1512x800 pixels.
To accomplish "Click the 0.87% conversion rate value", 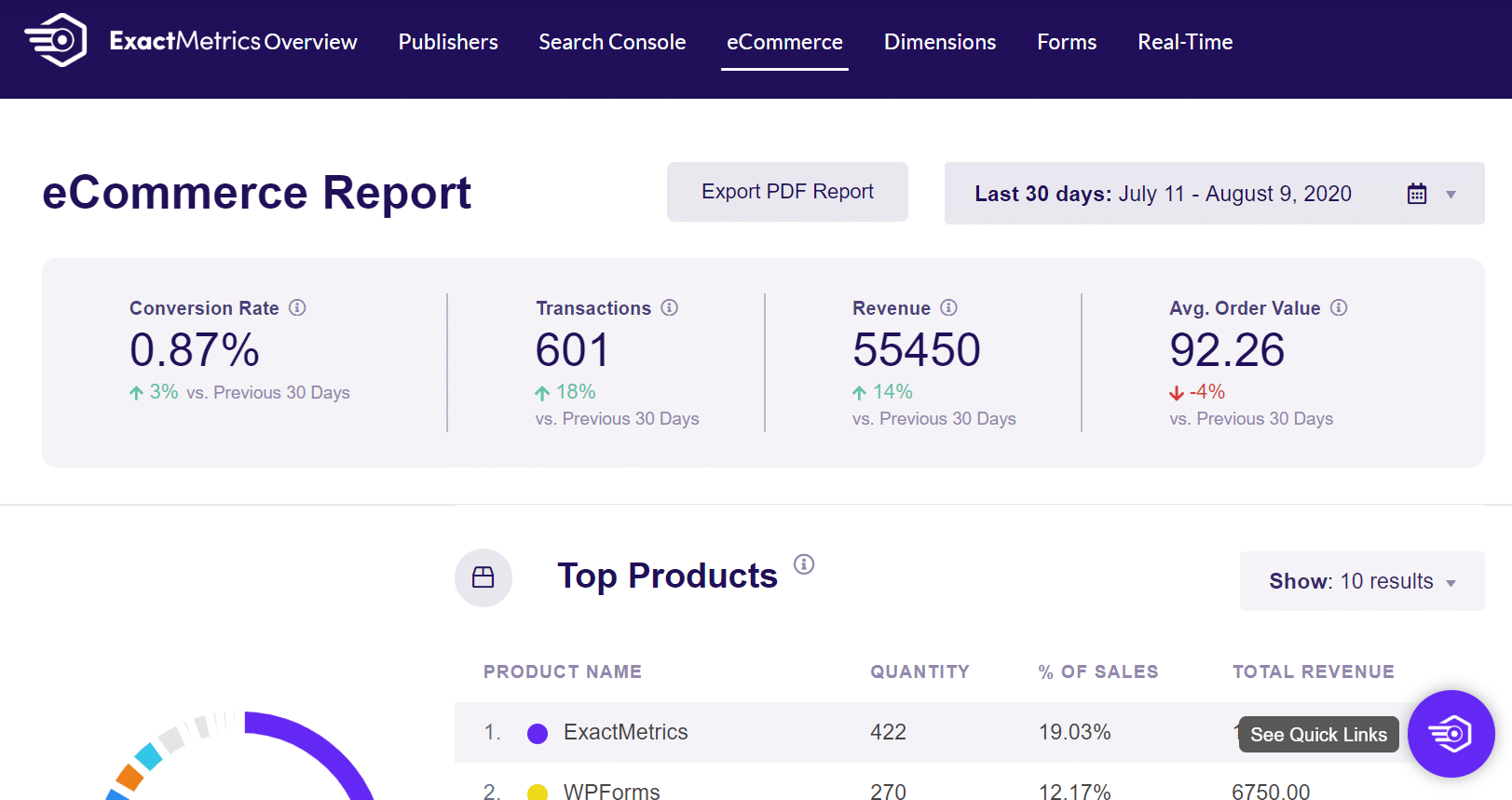I will tap(195, 350).
